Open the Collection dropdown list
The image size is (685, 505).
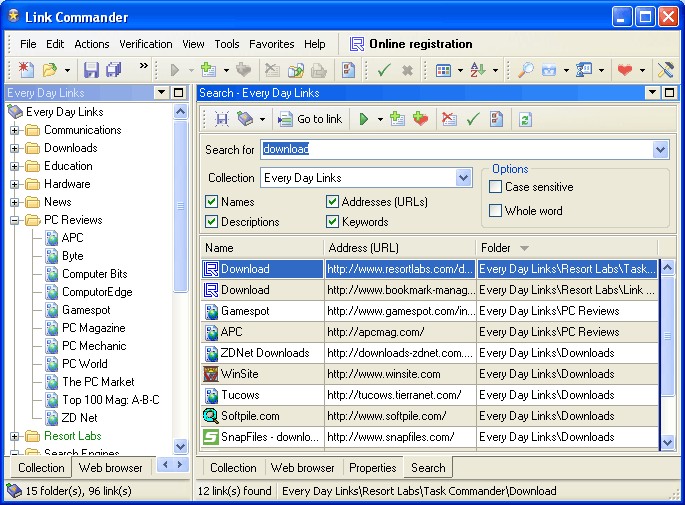(x=463, y=178)
